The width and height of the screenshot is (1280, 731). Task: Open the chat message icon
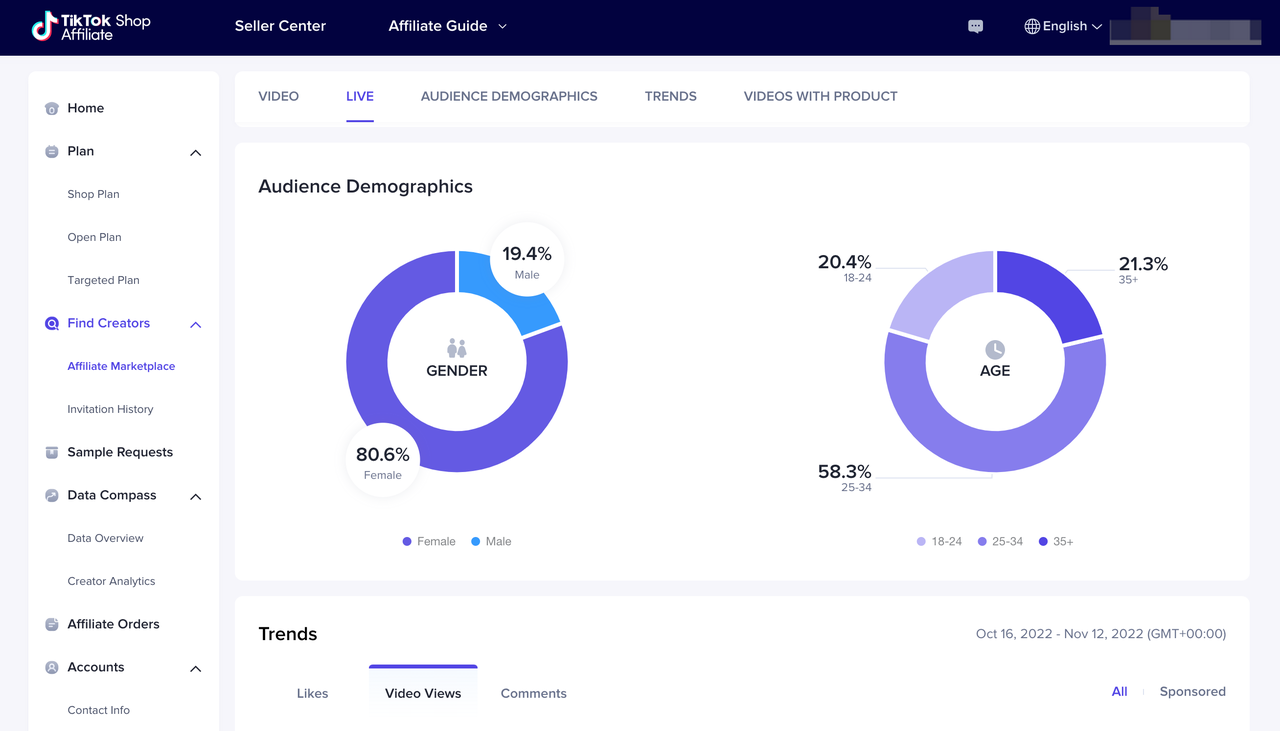(976, 27)
